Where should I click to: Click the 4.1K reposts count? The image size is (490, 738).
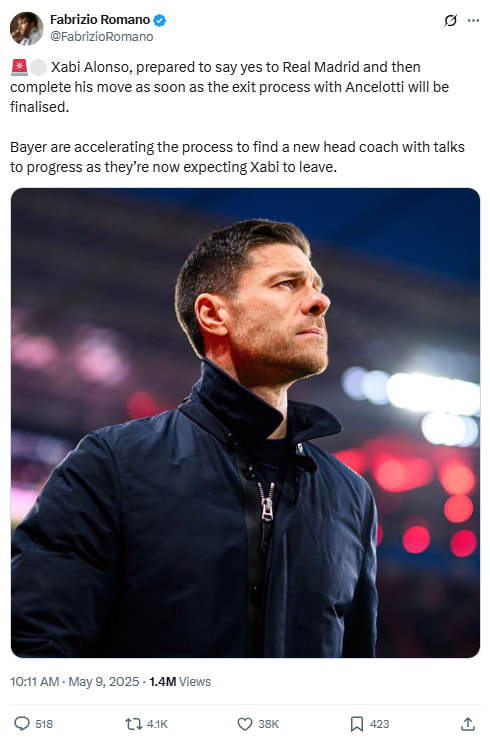[157, 724]
